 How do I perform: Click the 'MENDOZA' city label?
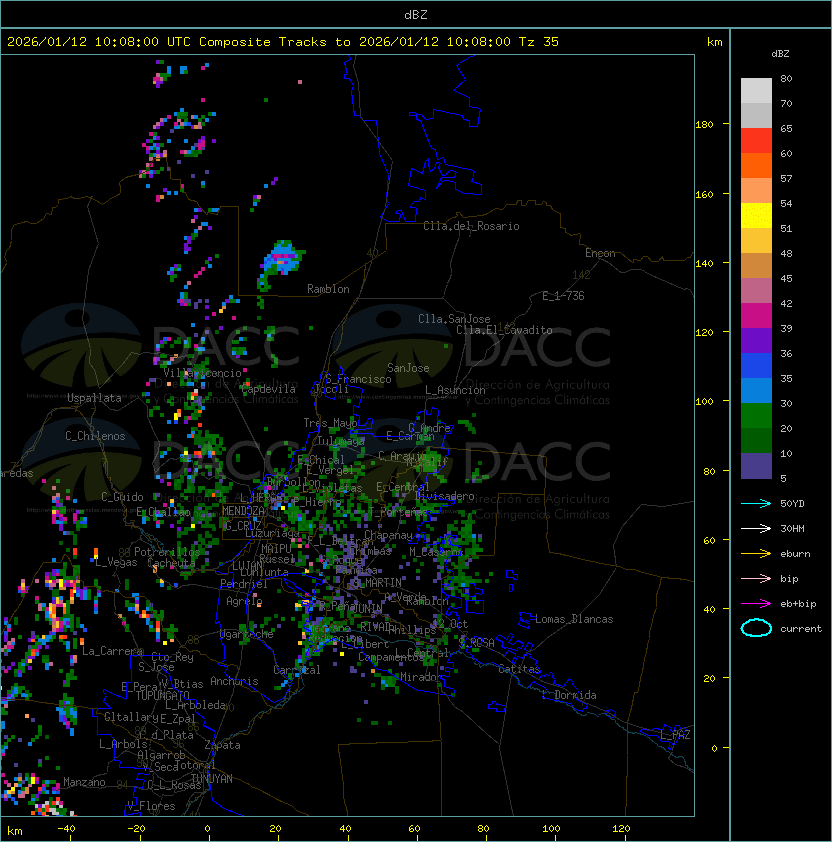click(x=243, y=511)
